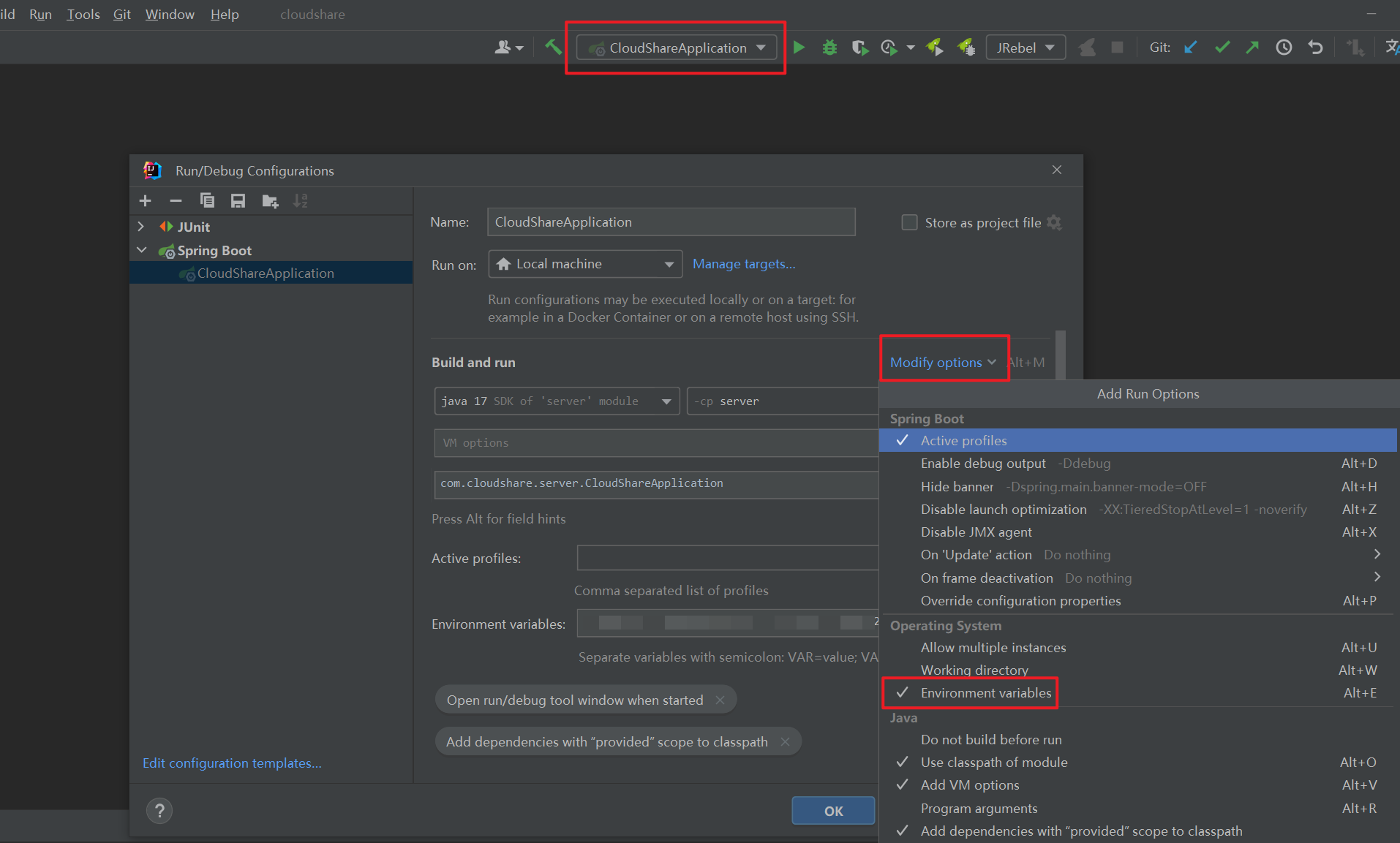
Task: Commit changes with Git checkmark icon
Action: coord(1222,48)
